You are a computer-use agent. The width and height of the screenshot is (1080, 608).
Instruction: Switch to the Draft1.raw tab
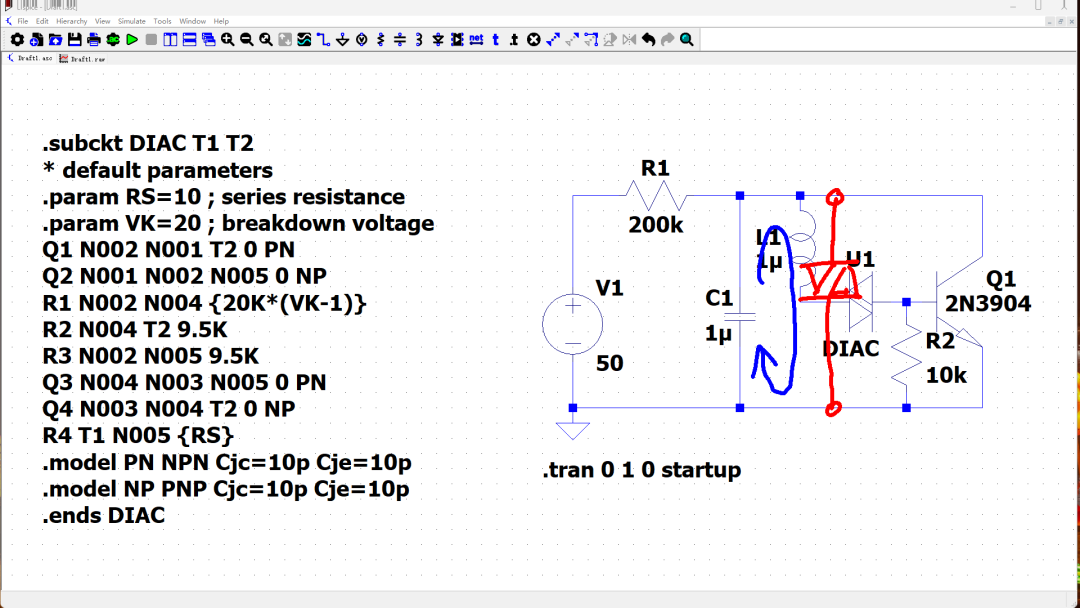[83, 59]
